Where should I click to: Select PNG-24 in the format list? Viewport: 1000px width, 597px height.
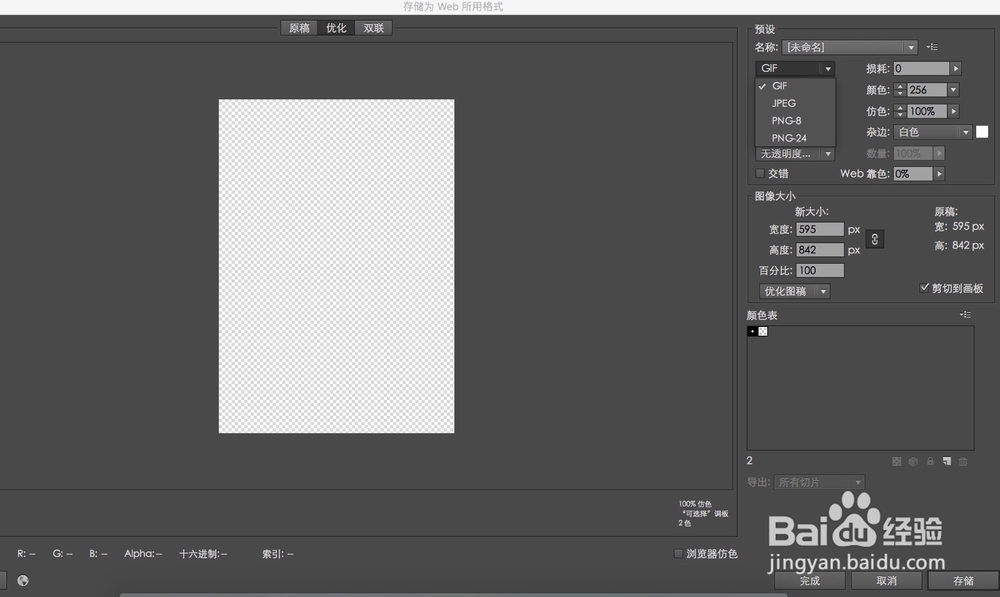coord(795,138)
